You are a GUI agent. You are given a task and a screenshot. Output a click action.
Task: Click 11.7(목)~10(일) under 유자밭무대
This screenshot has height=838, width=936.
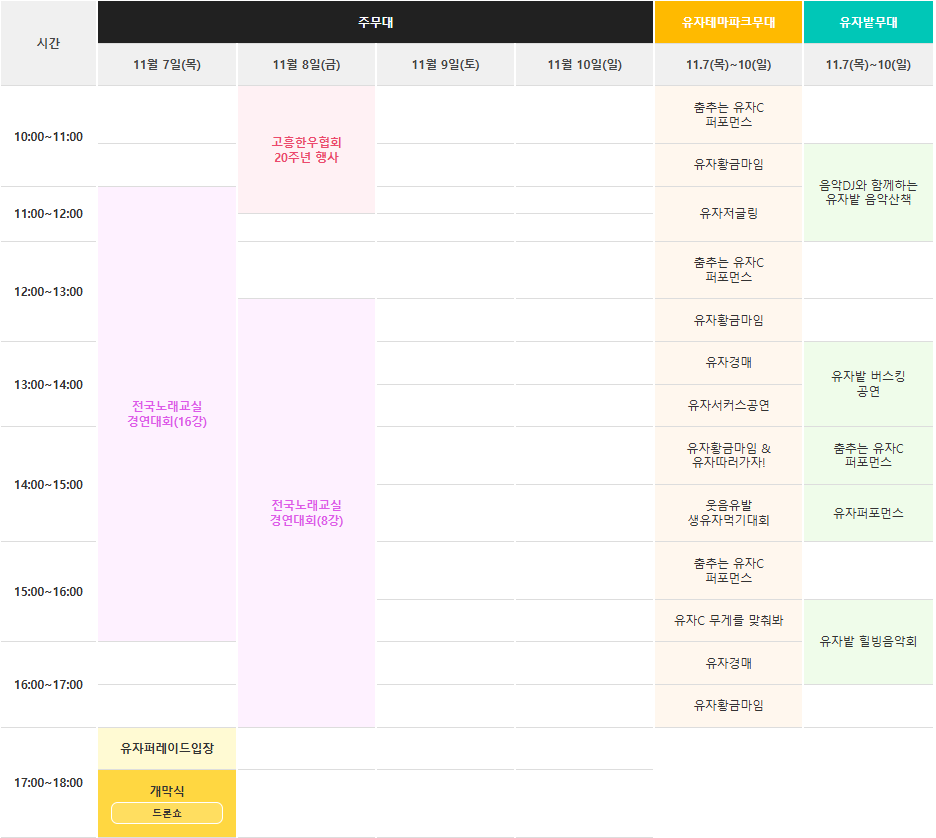pos(868,64)
